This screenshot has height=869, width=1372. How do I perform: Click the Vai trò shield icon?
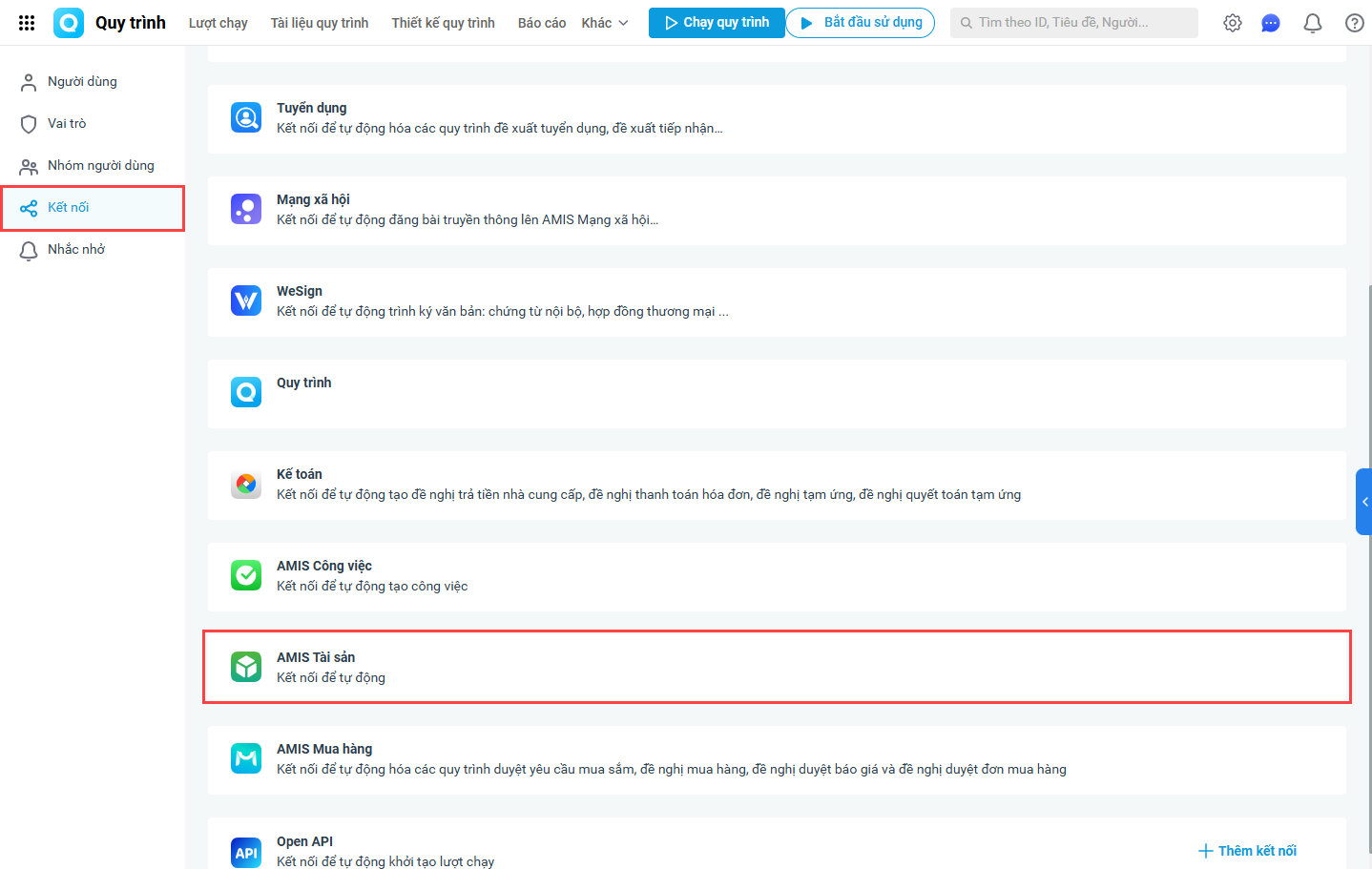(29, 124)
